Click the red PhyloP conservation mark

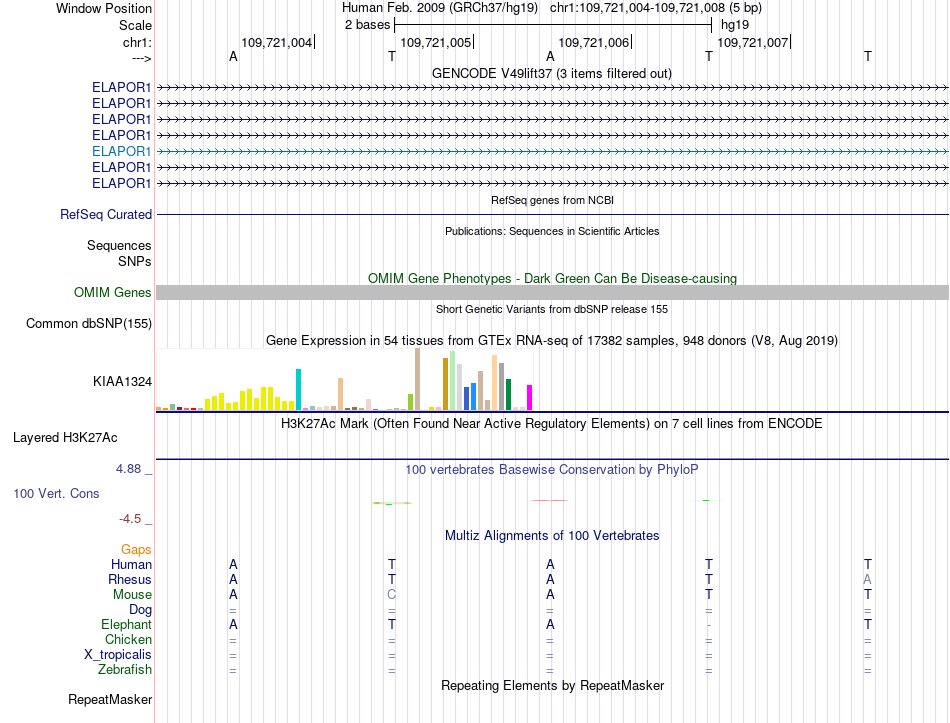(x=550, y=501)
